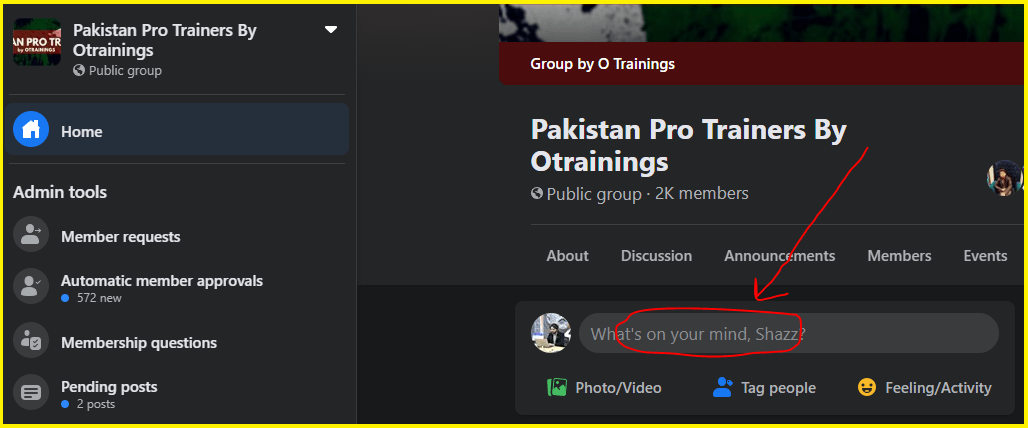Click the sidebar group title Pakistan Pro Trainers

pos(165,40)
